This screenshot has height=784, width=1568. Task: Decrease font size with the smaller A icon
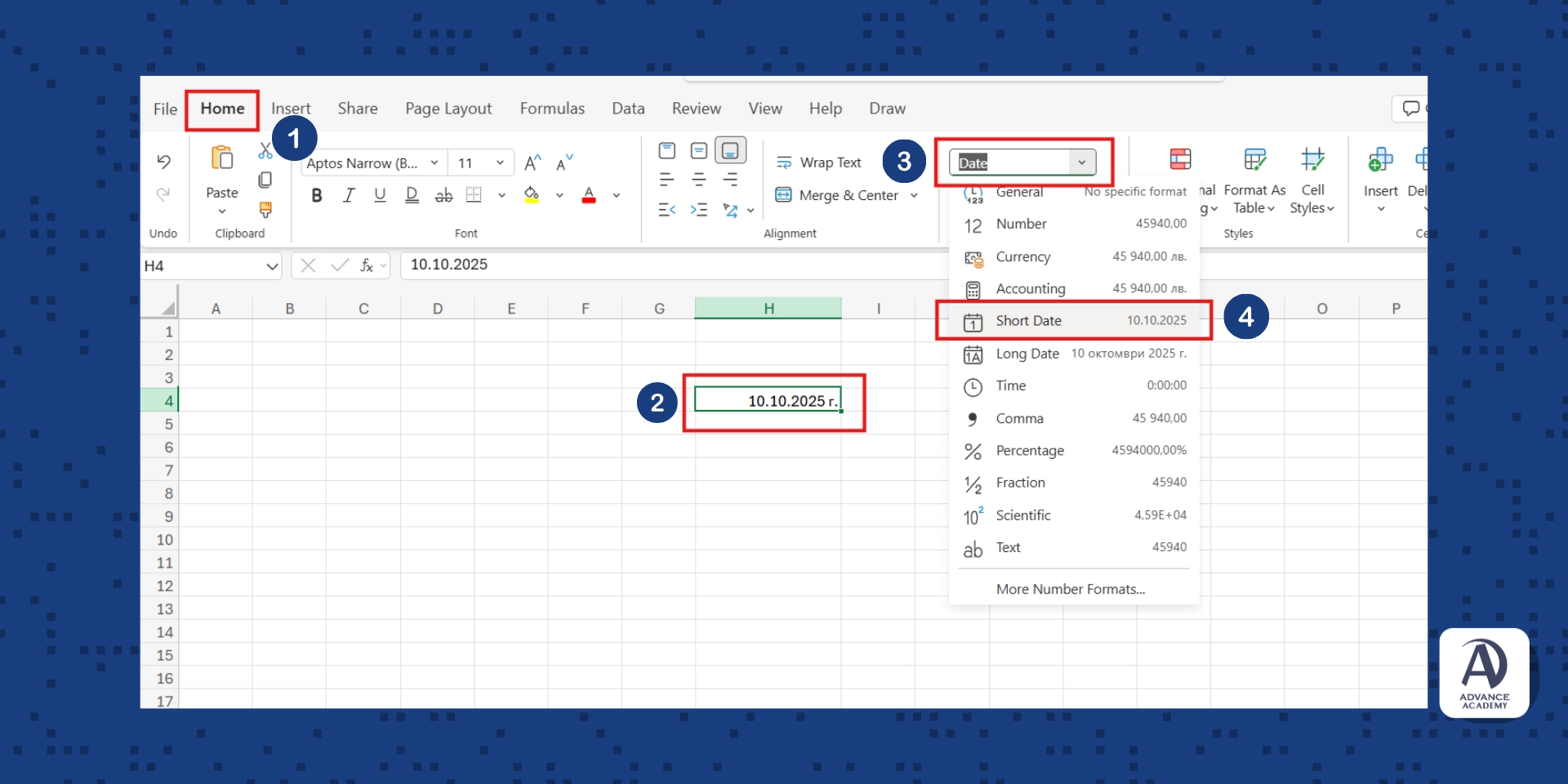point(564,163)
